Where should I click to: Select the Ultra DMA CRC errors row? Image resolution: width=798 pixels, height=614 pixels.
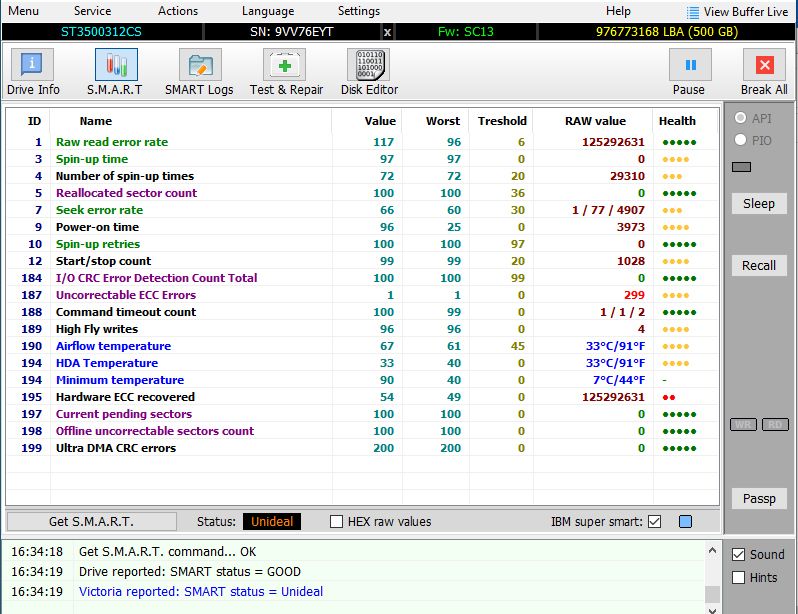tap(362, 448)
